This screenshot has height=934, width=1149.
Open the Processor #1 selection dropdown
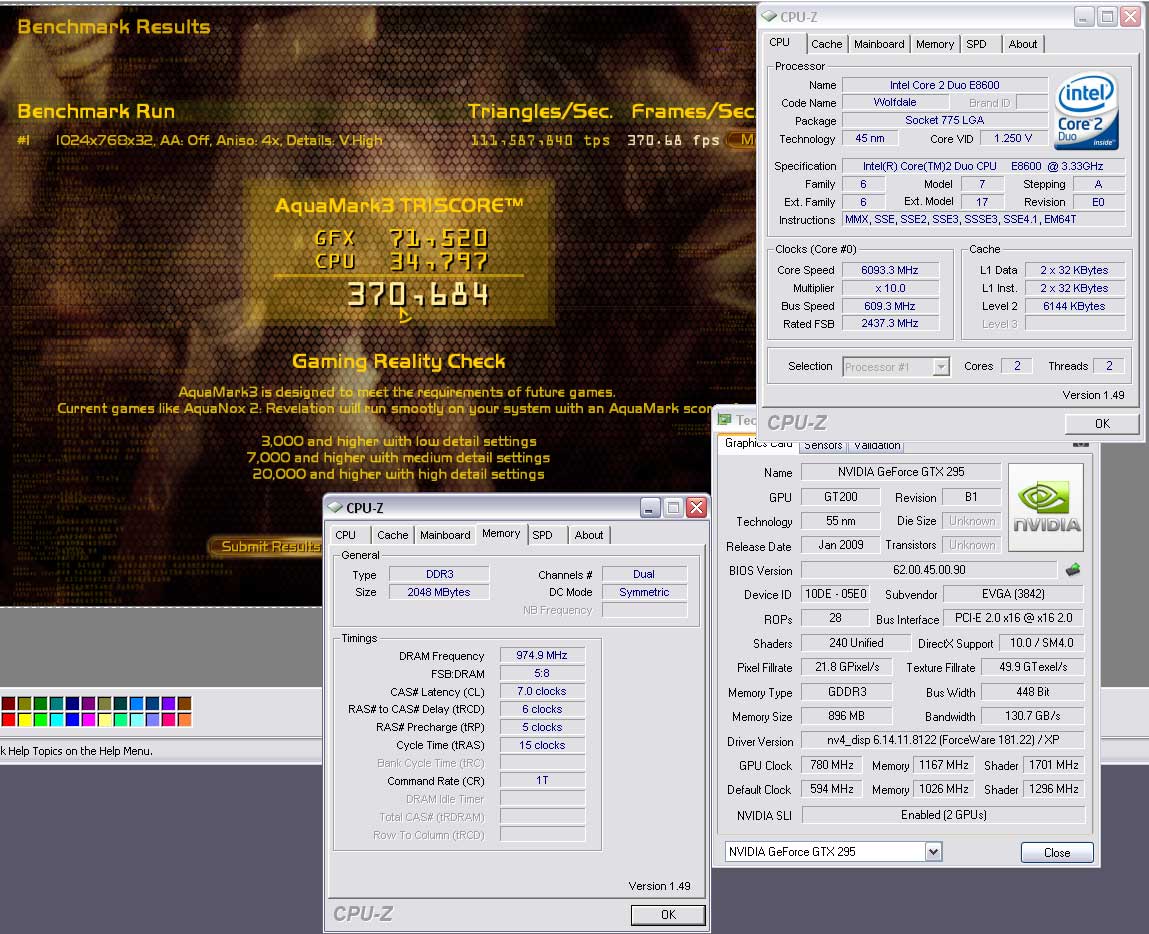941,366
